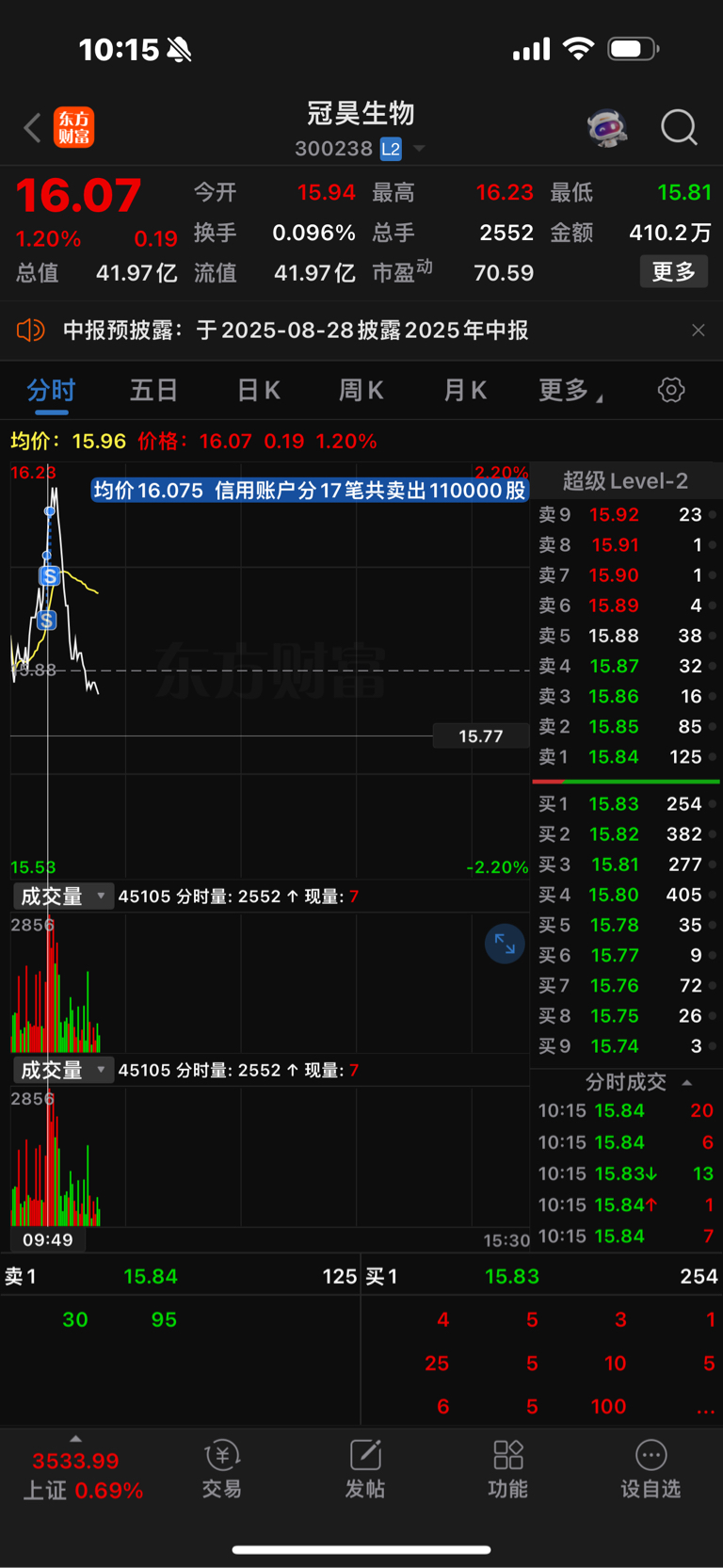Open 上证 3533.99 index quote
The width and height of the screenshot is (723, 1568).
pos(81,1476)
